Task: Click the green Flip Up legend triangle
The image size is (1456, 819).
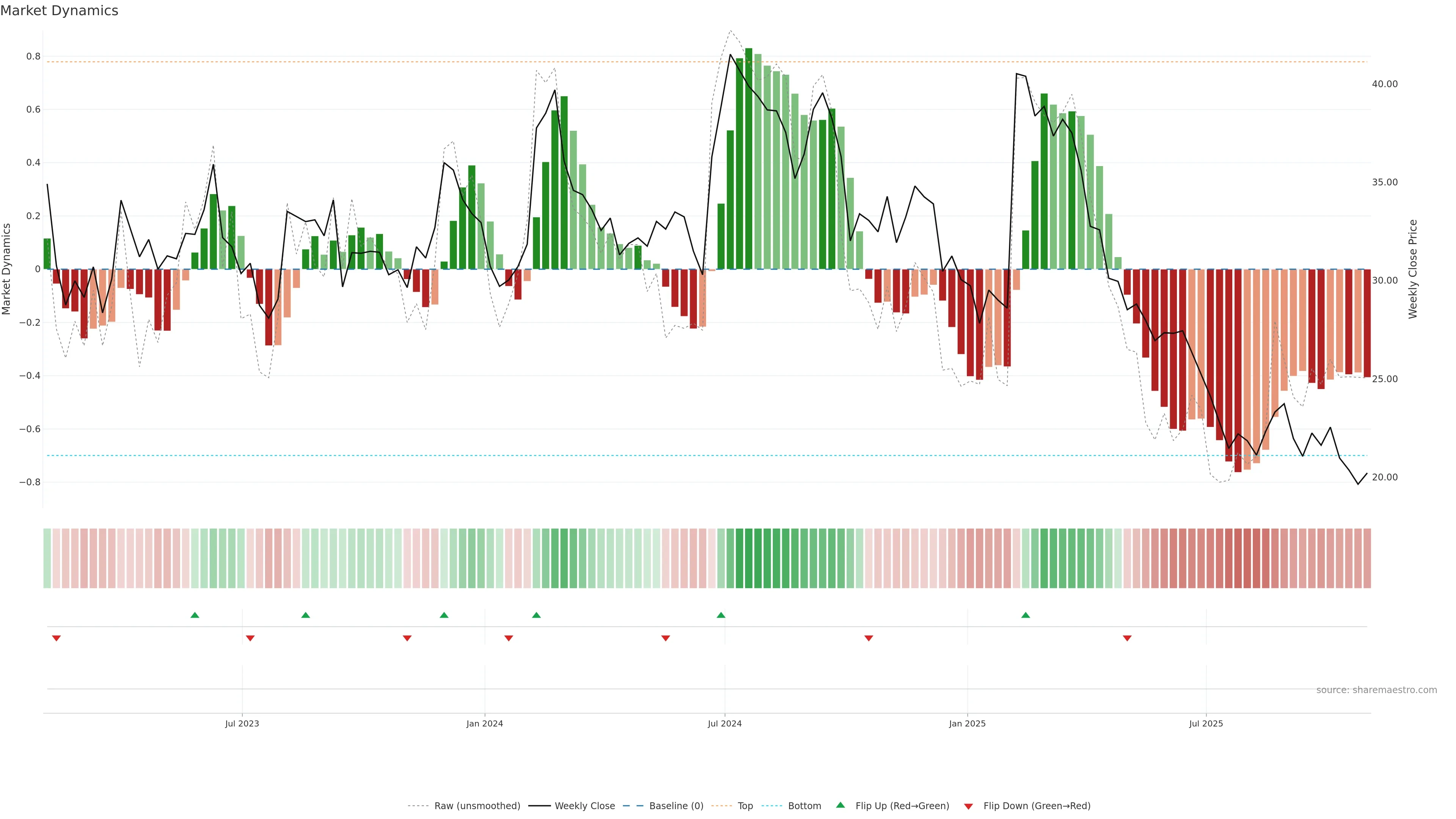Action: pos(841,805)
